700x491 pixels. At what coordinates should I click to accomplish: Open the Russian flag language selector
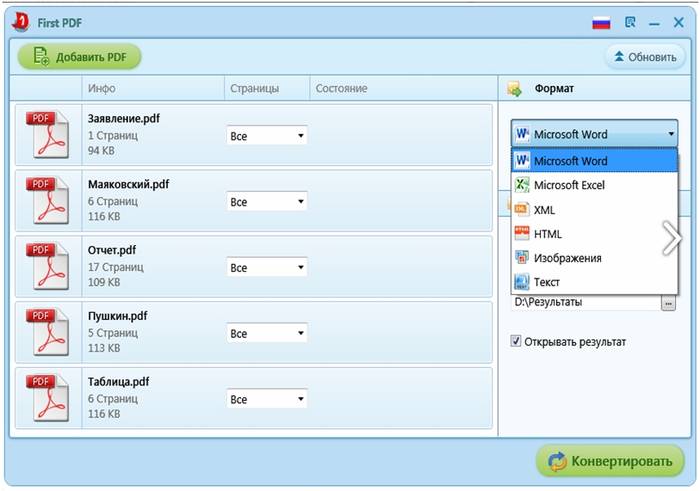(601, 23)
